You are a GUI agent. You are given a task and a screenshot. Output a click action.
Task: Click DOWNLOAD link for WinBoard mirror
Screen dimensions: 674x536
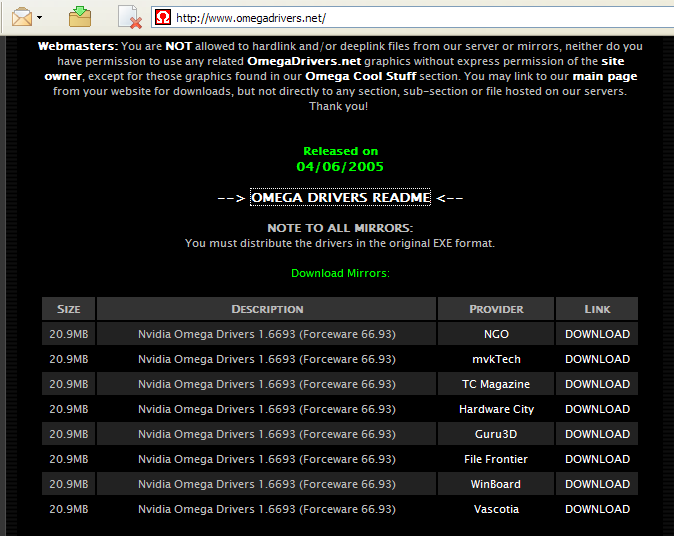click(x=597, y=484)
